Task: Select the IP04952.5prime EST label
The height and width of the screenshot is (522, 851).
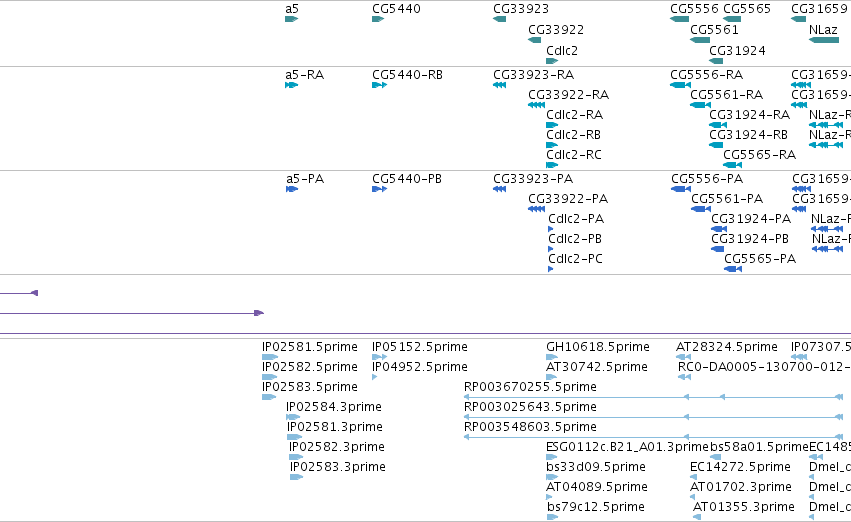Action: point(420,367)
